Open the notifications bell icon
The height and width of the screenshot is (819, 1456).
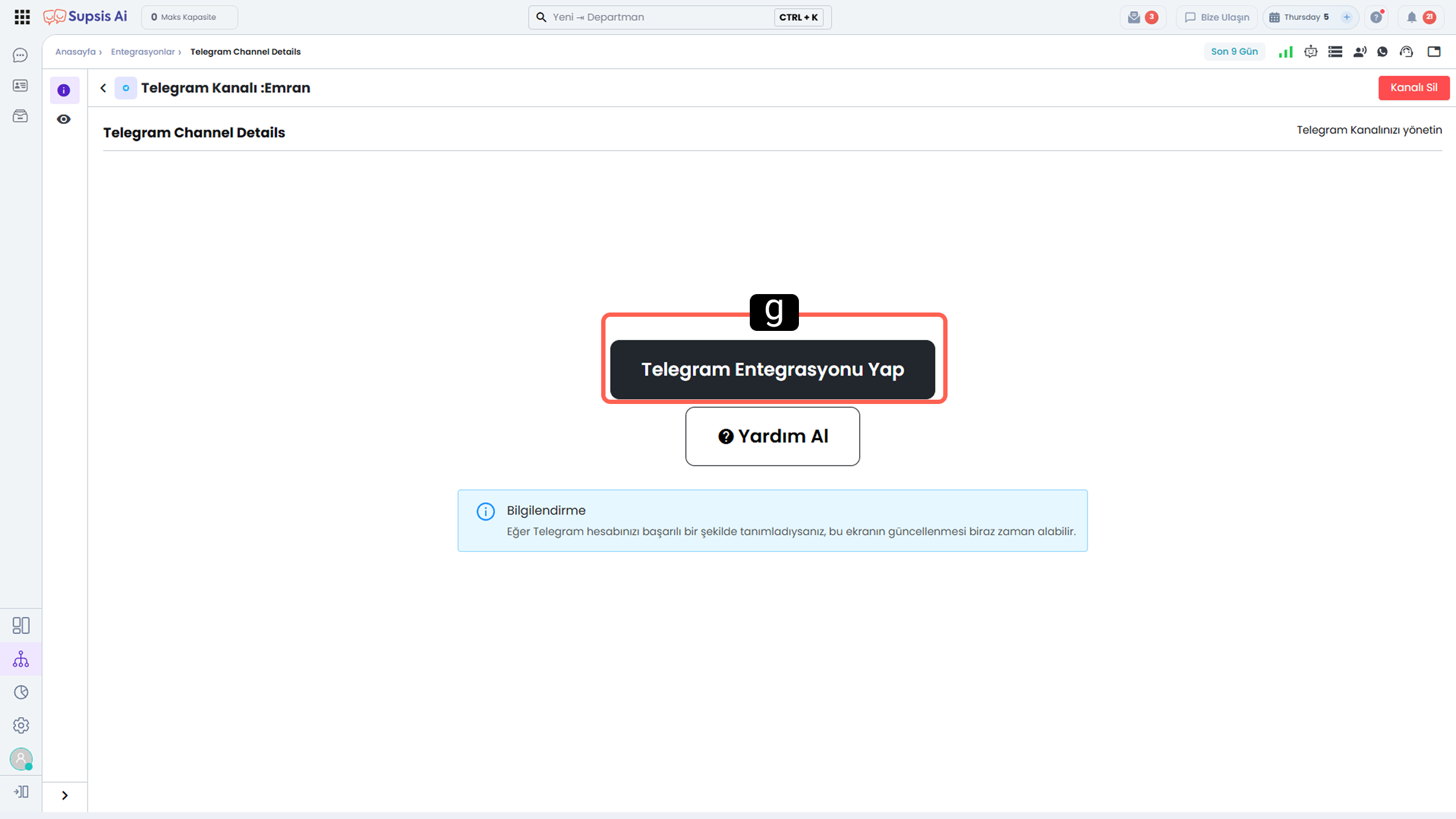coord(1412,17)
